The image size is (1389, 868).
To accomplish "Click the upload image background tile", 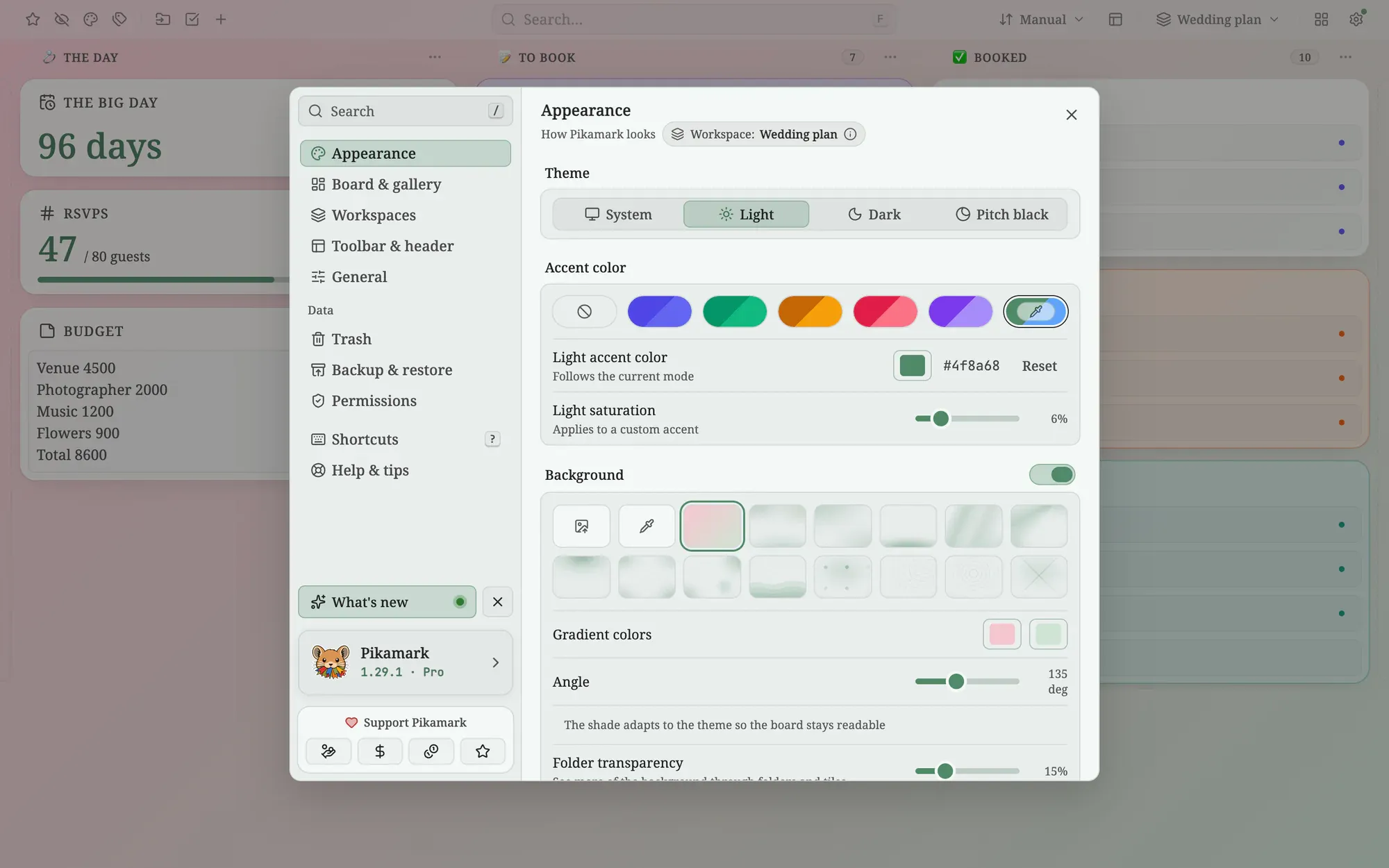I will (581, 526).
